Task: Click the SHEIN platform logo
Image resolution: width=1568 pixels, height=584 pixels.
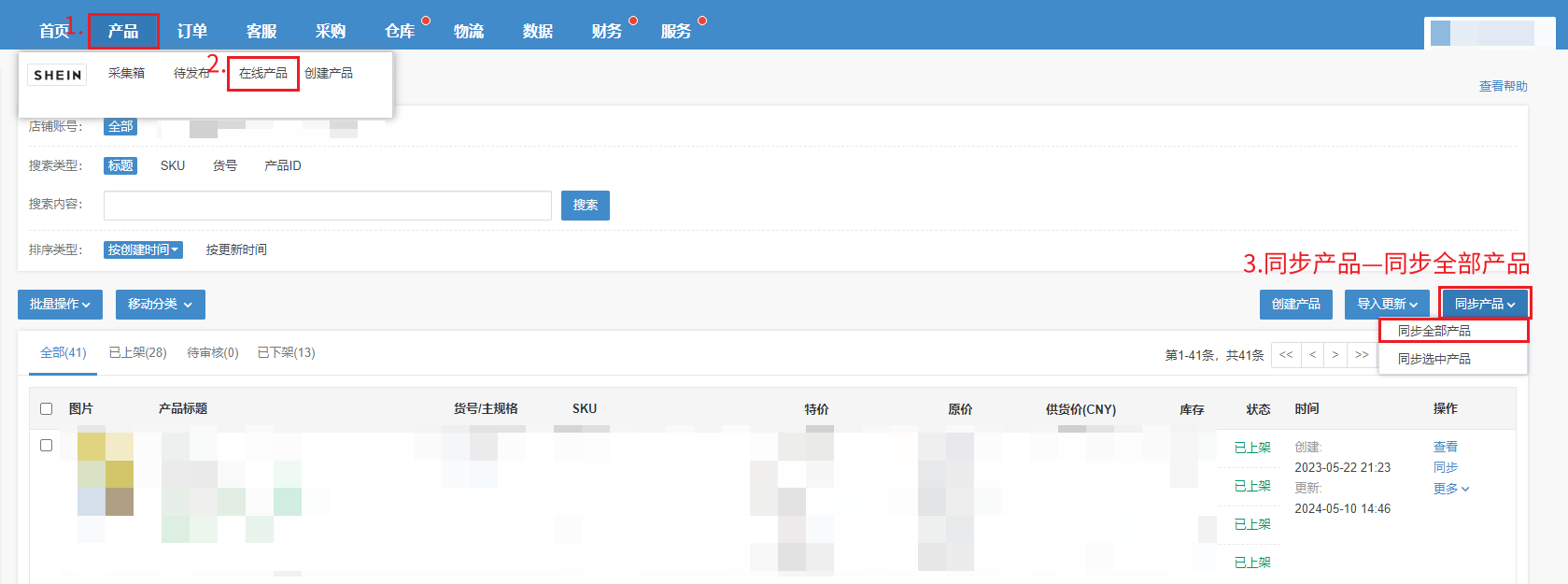Action: (x=58, y=75)
